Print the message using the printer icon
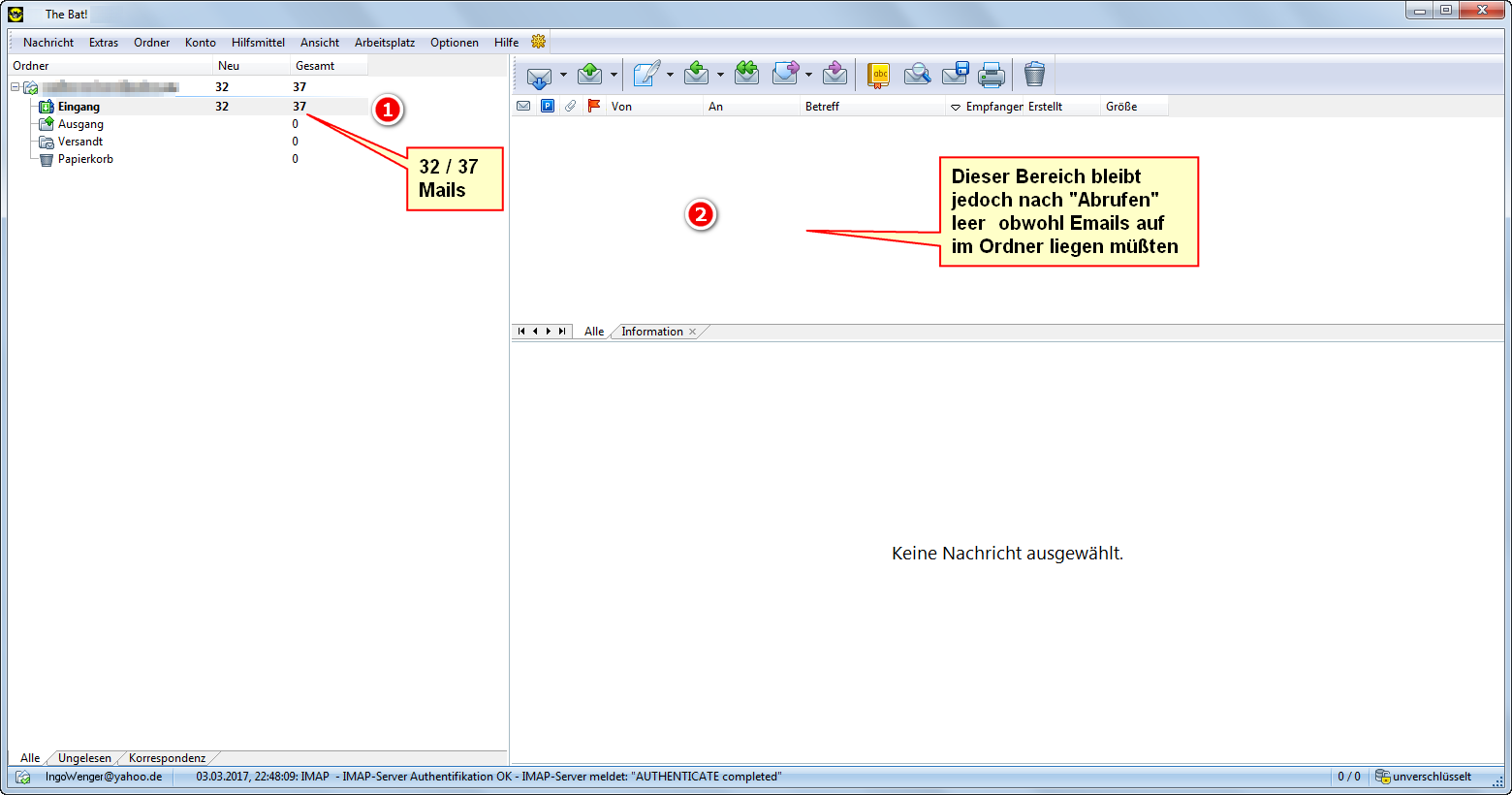The image size is (1512, 795). coord(991,75)
